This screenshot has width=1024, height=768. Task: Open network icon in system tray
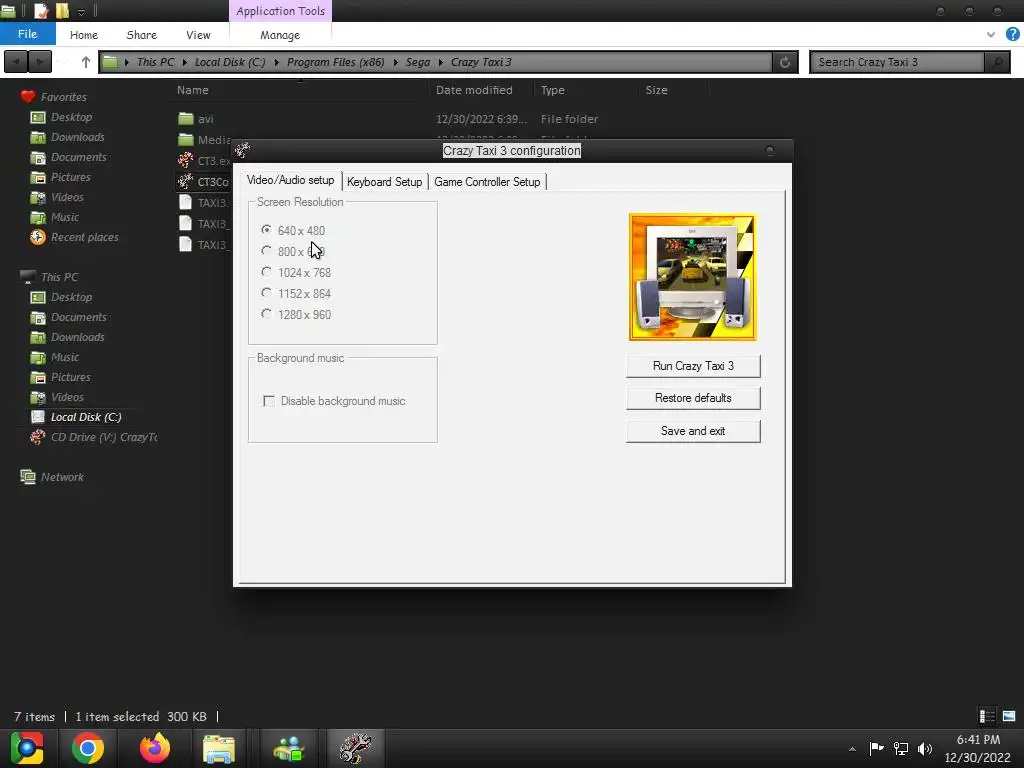[901, 749]
